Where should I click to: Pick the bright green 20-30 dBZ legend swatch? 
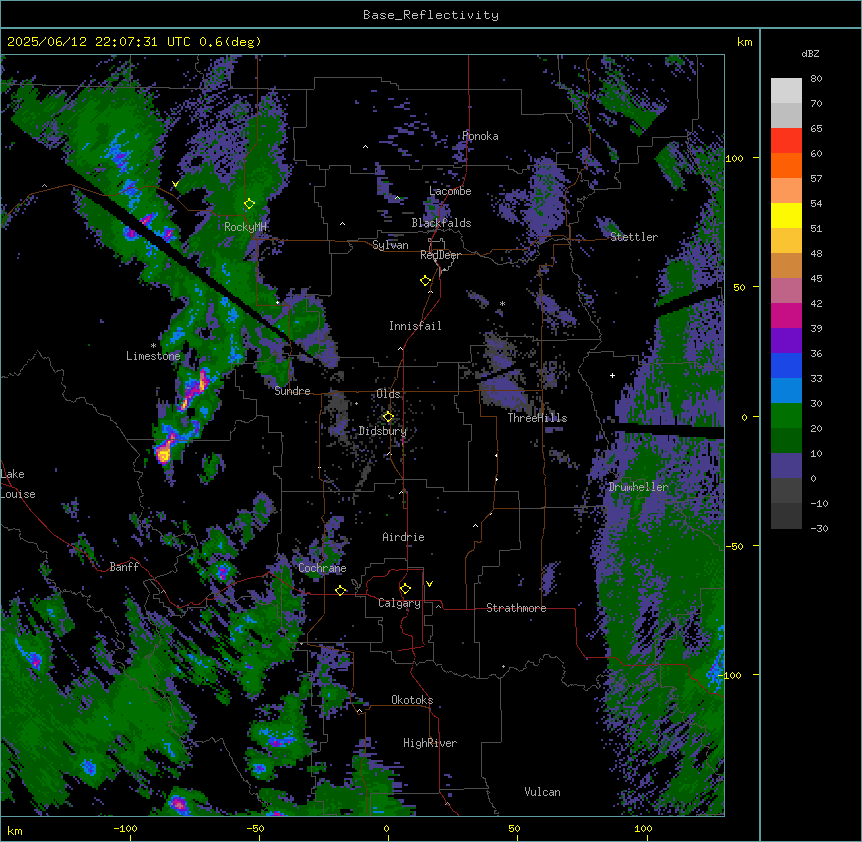(x=786, y=416)
